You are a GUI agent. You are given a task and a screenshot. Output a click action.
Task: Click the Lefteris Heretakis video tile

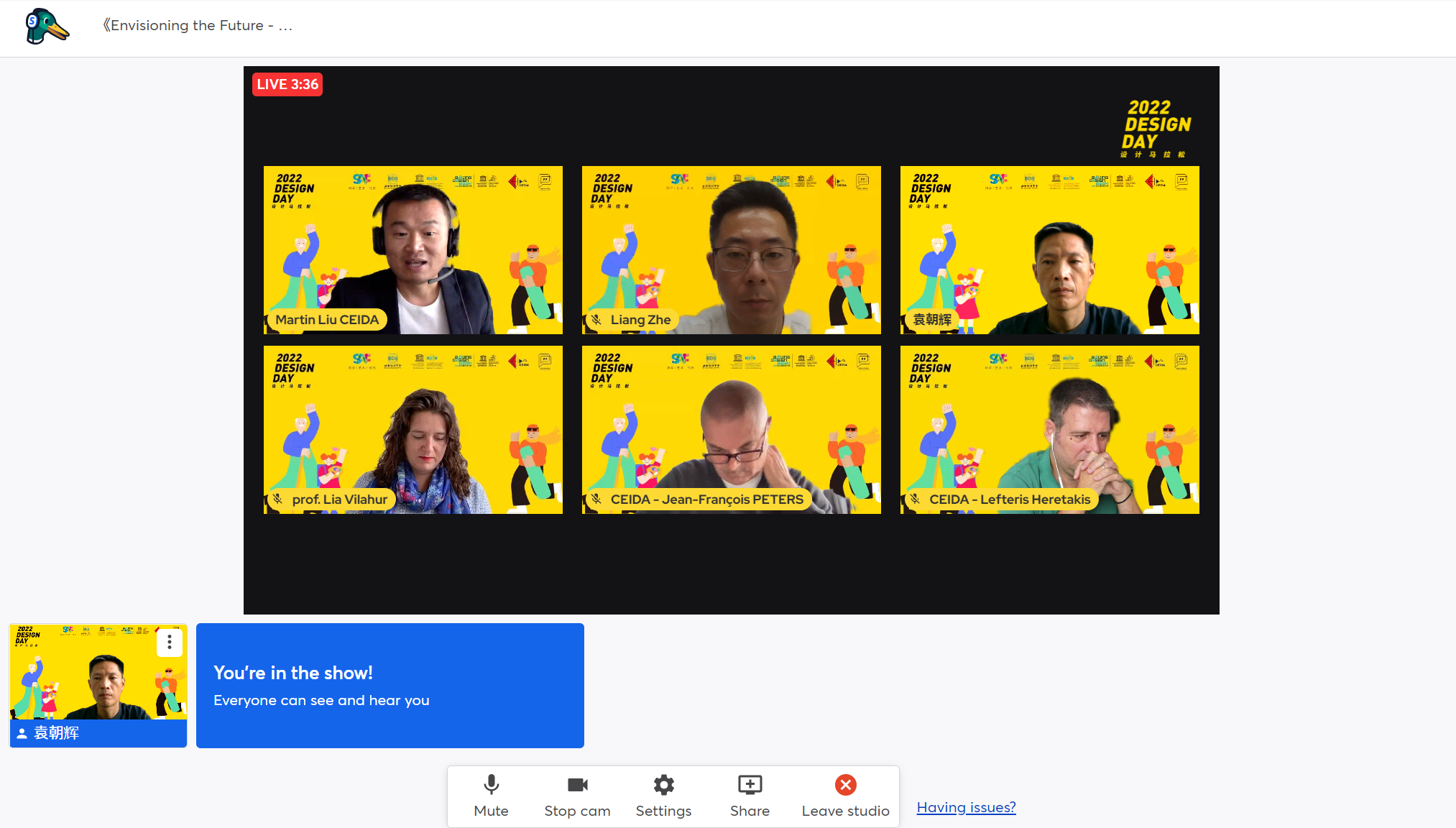1049,429
